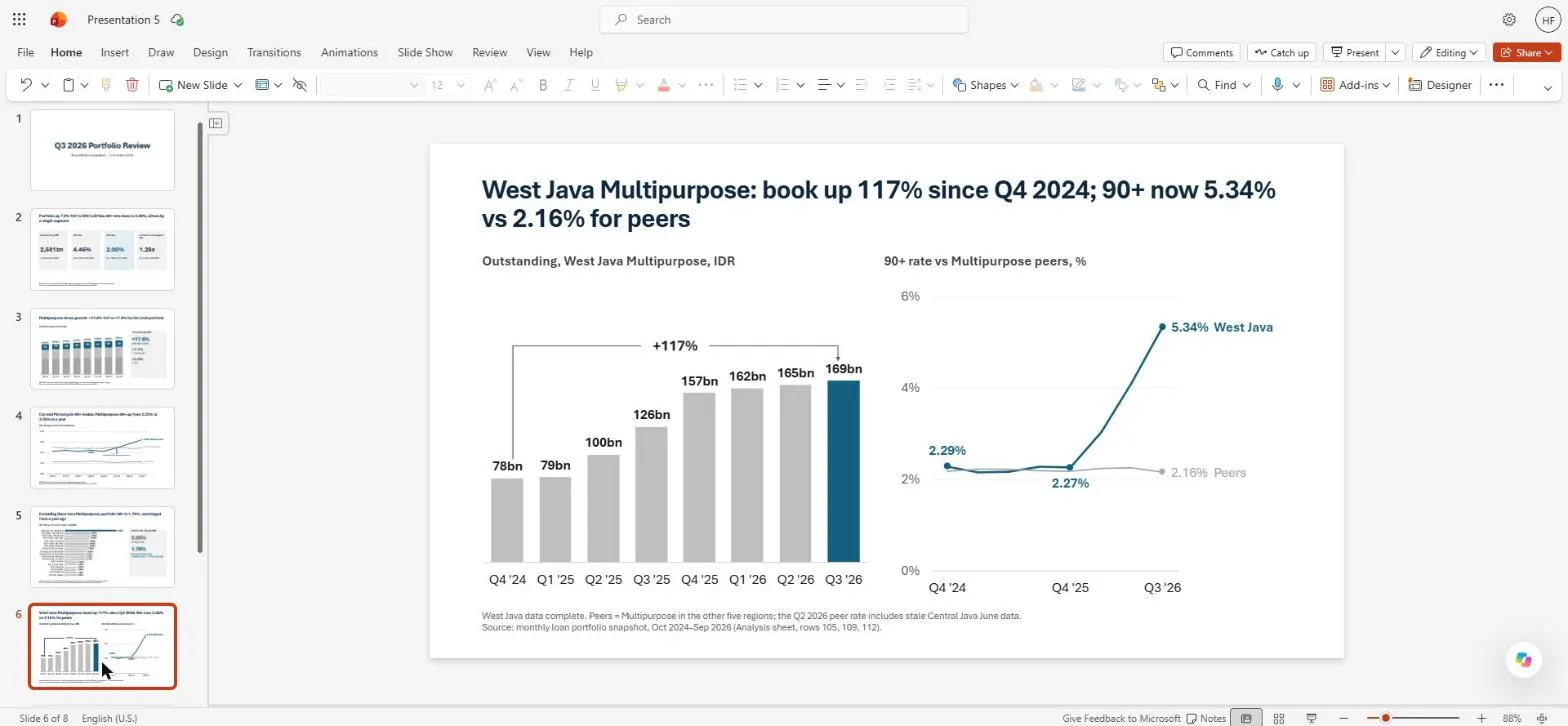
Task: Click the numbered list icon
Action: point(783,85)
